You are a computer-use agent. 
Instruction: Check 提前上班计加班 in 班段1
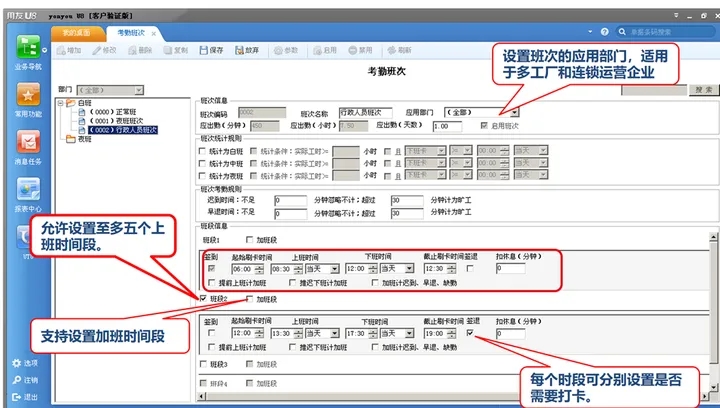(211, 283)
